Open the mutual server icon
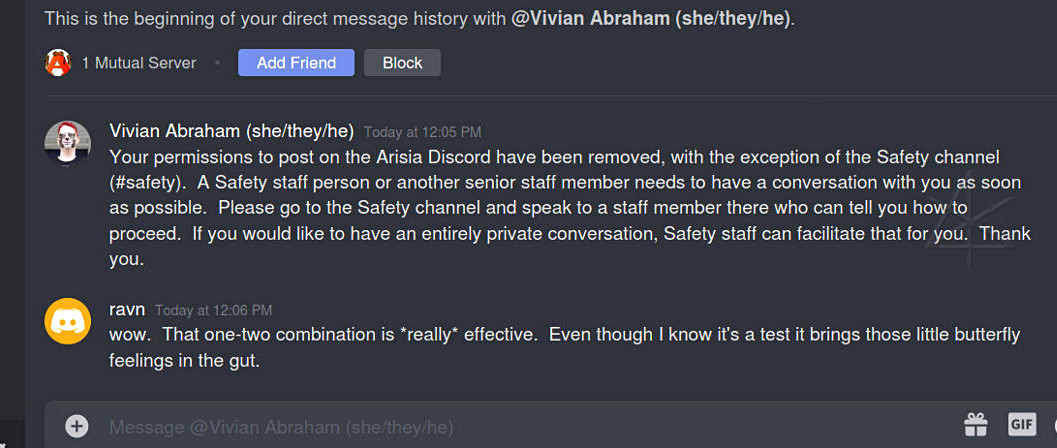 click(x=58, y=63)
